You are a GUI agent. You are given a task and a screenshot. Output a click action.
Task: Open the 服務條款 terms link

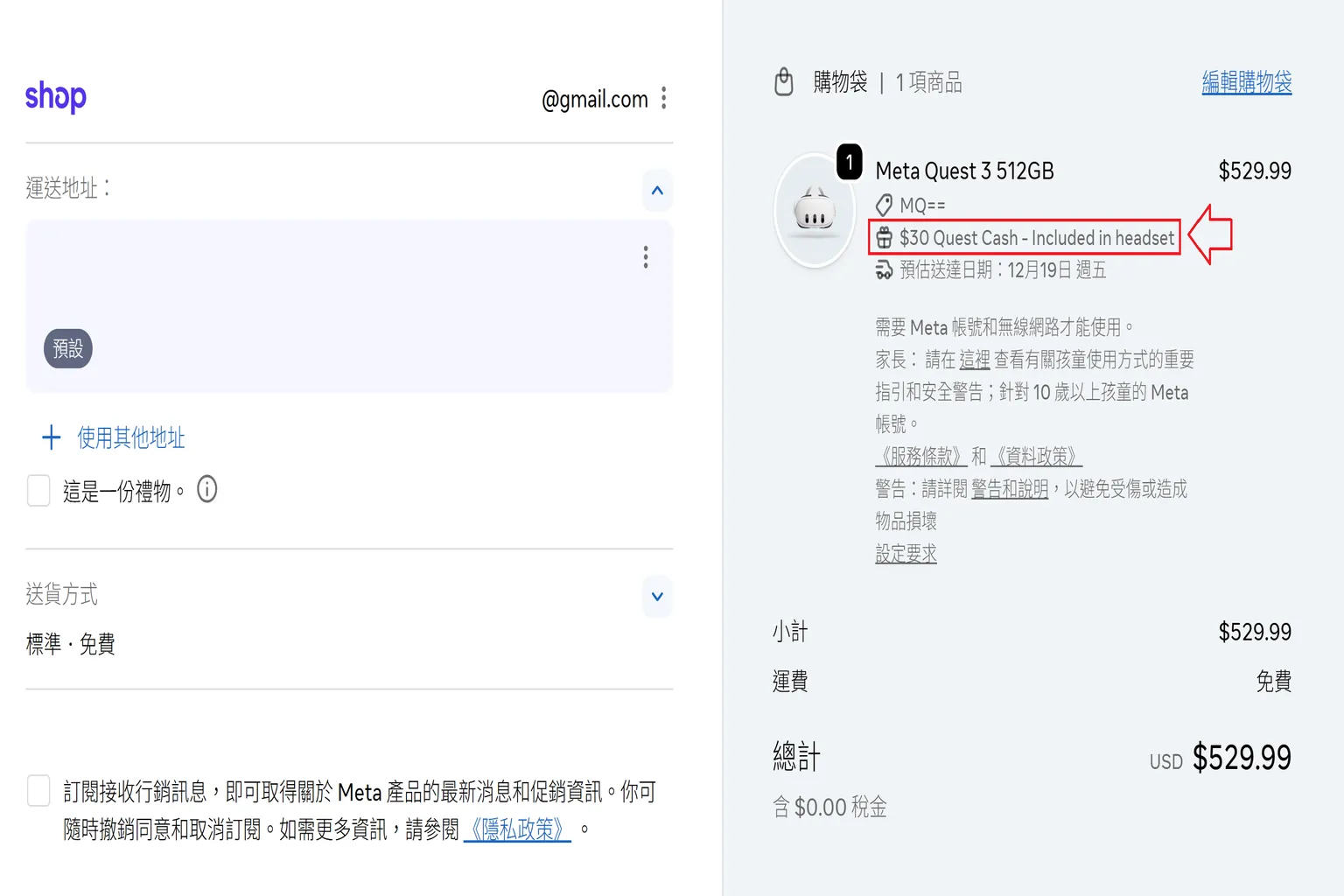point(921,456)
